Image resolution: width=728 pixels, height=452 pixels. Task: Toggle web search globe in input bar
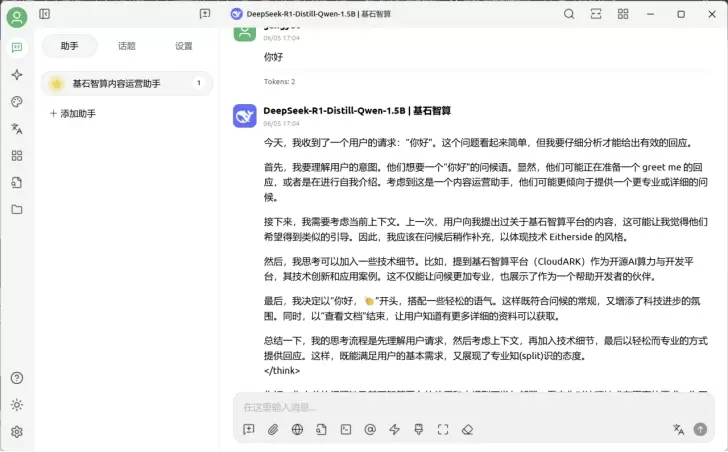297,430
